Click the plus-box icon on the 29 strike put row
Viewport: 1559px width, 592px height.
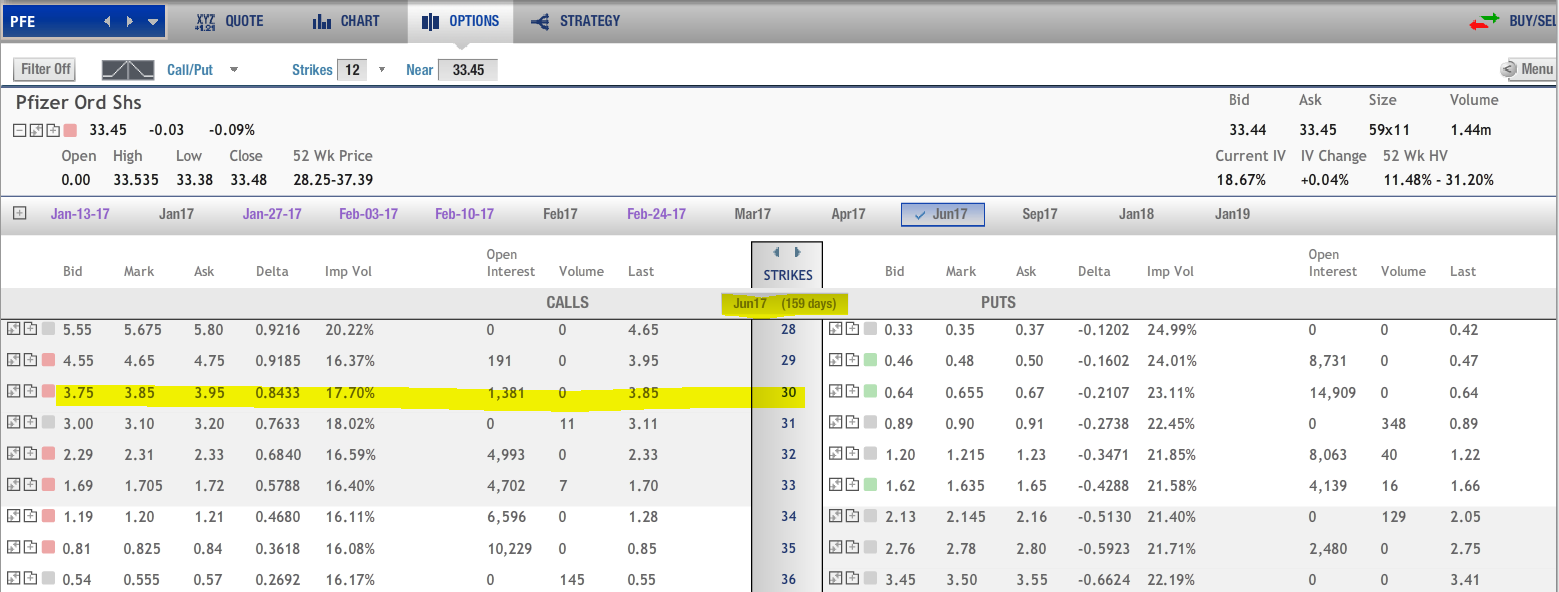point(853,360)
